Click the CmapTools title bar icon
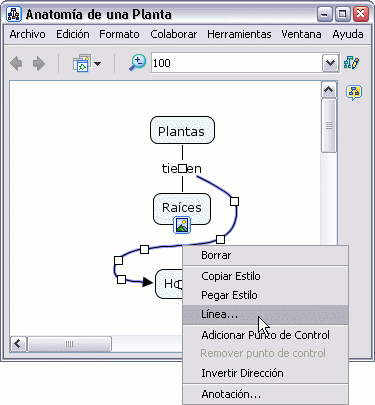 [14, 14]
